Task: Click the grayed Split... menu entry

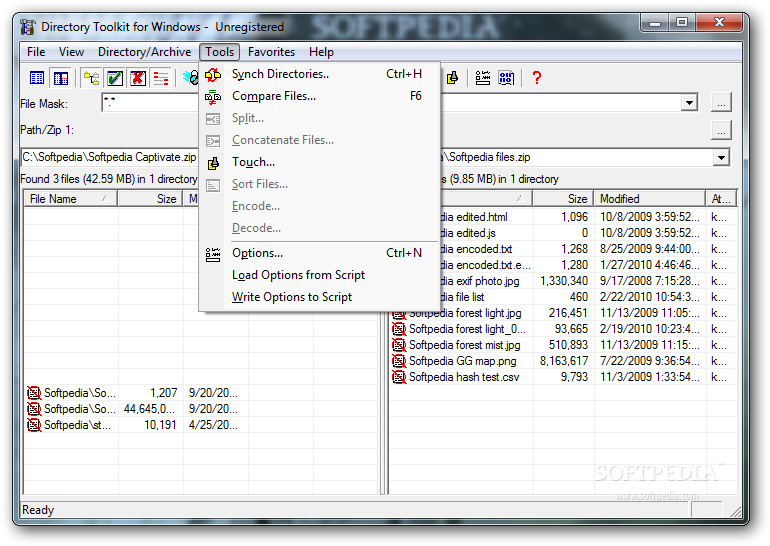Action: [319, 118]
